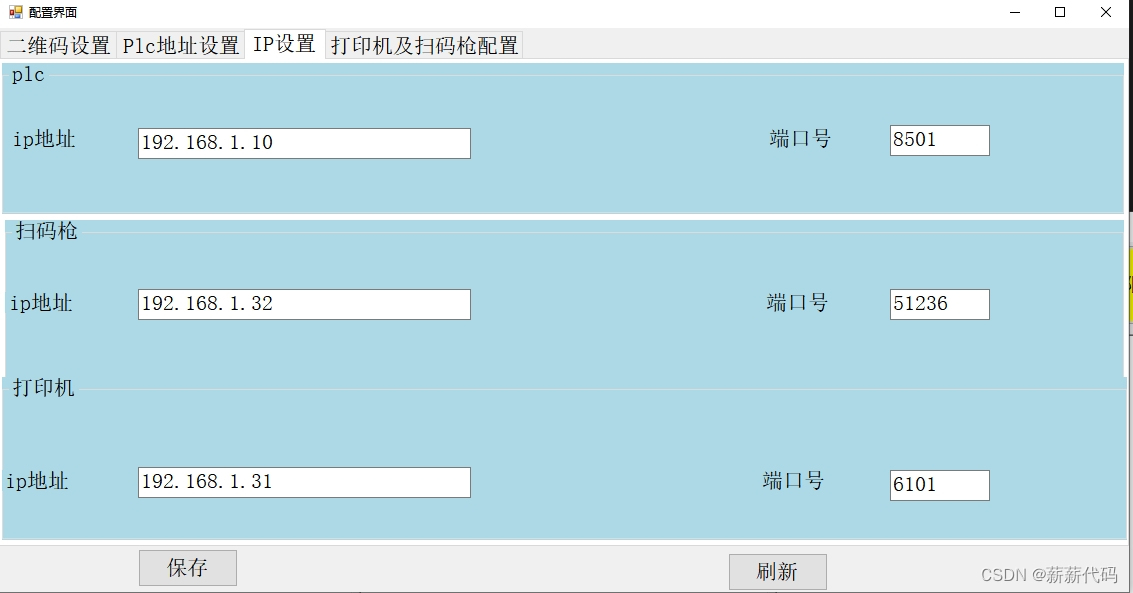
Task: Click the plc 端口号 field showing 8501
Action: click(938, 140)
